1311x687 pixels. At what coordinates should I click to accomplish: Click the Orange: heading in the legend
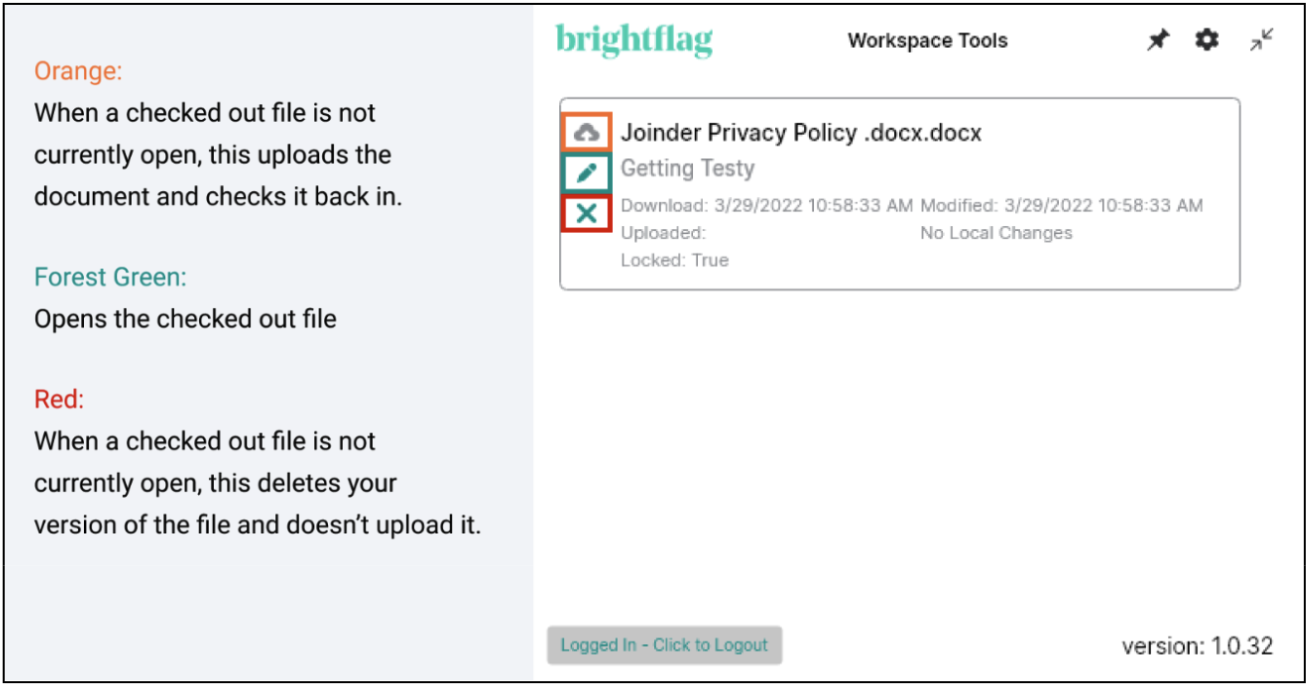pyautogui.click(x=78, y=71)
